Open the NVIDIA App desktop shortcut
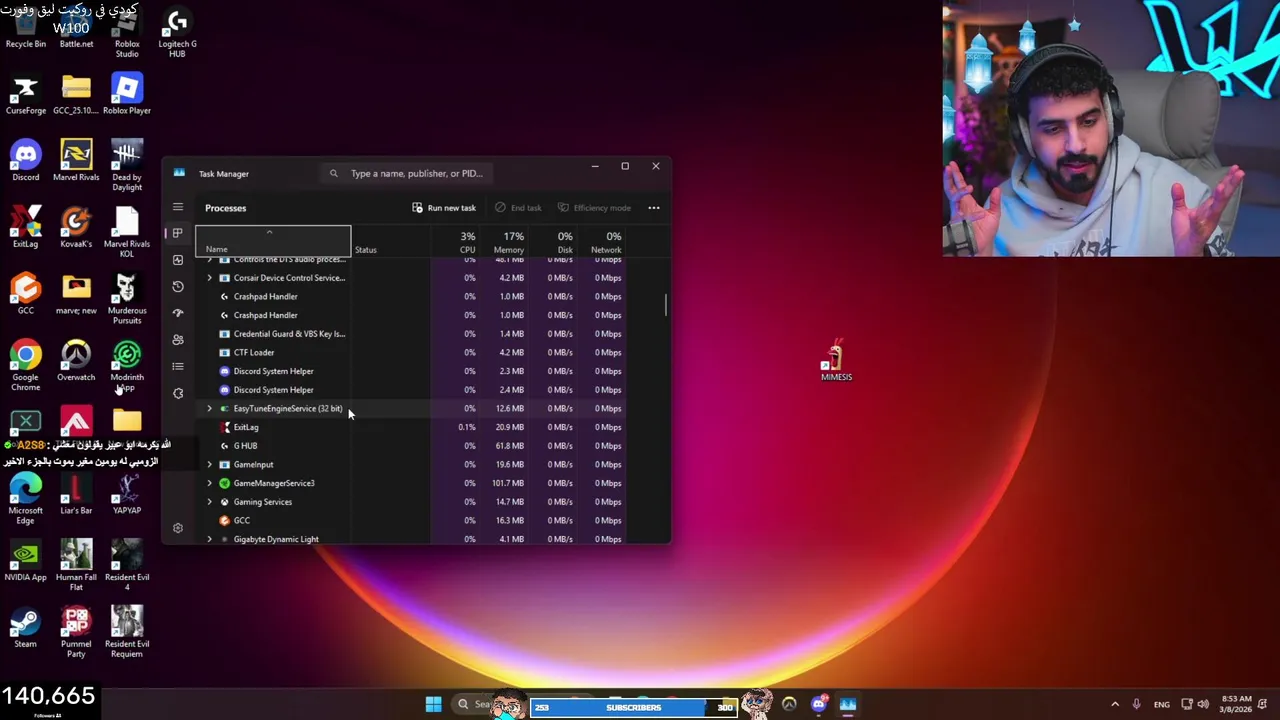This screenshot has width=1280, height=720. (x=26, y=562)
